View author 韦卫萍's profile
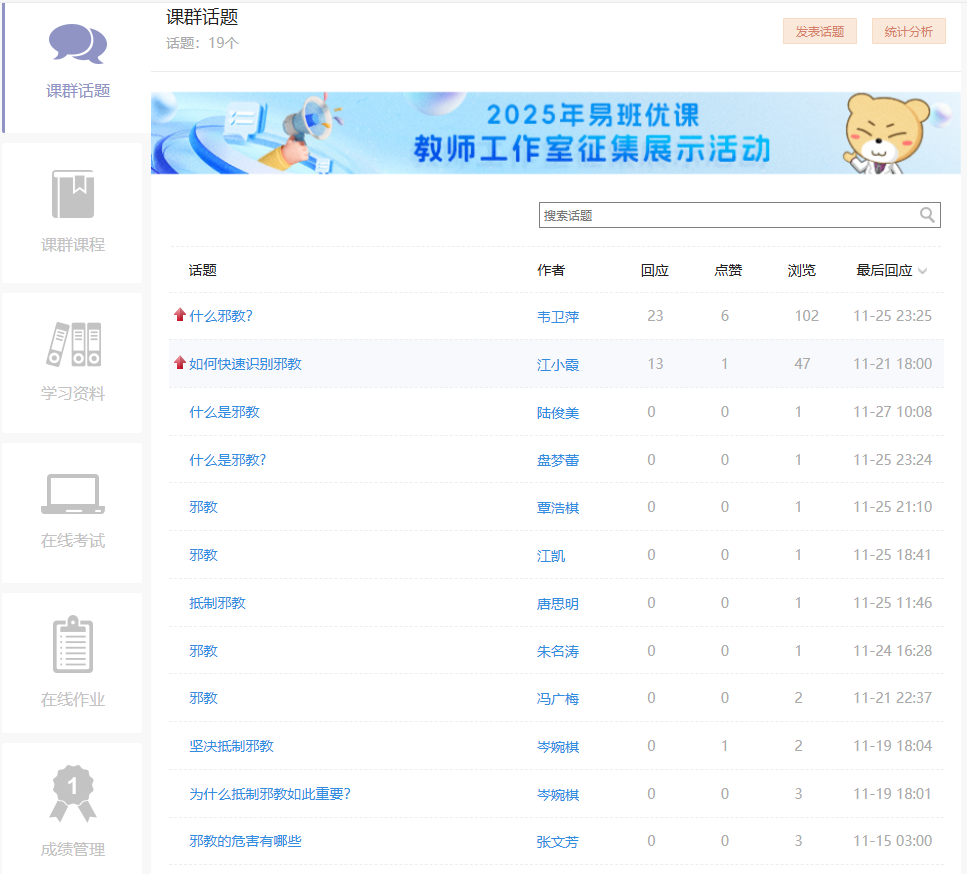This screenshot has width=967, height=874. pyautogui.click(x=558, y=317)
